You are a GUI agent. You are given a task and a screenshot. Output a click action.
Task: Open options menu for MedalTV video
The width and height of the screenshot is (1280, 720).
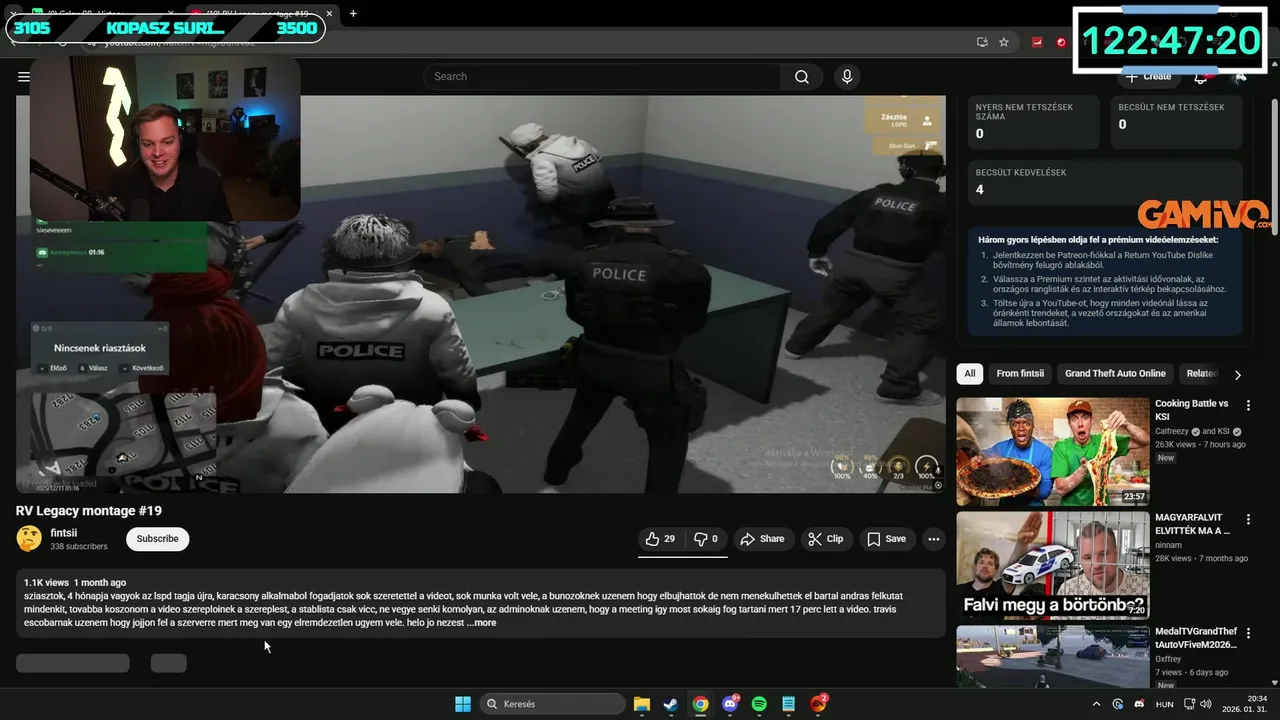[1248, 633]
